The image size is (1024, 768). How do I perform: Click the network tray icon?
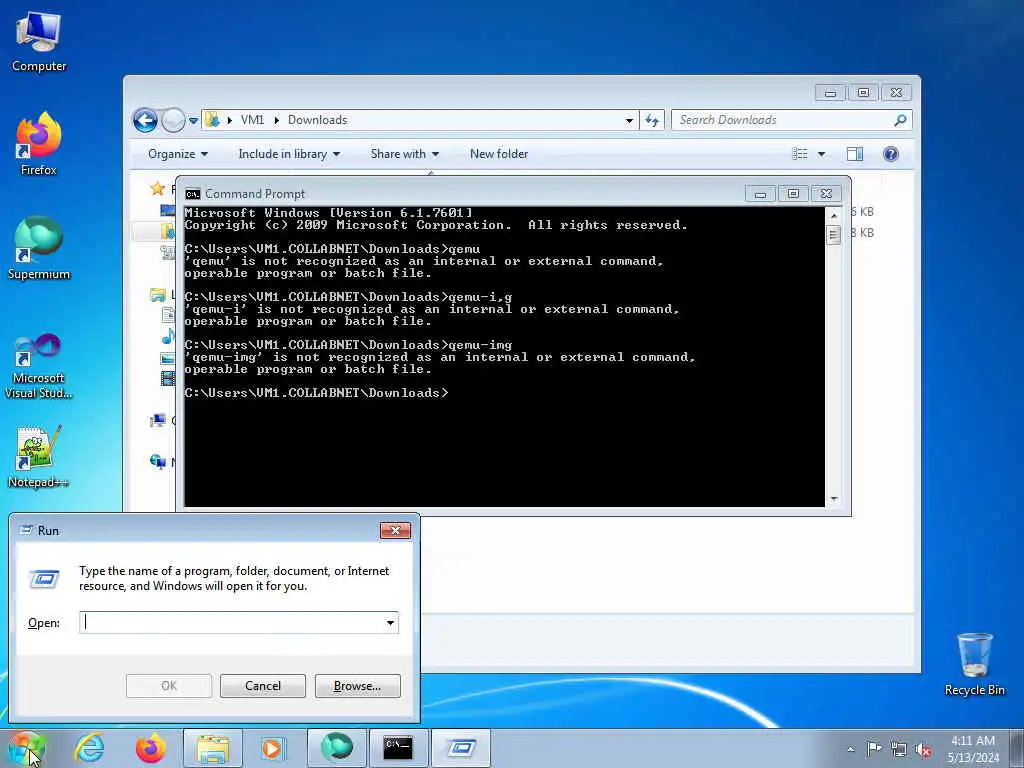pos(899,749)
